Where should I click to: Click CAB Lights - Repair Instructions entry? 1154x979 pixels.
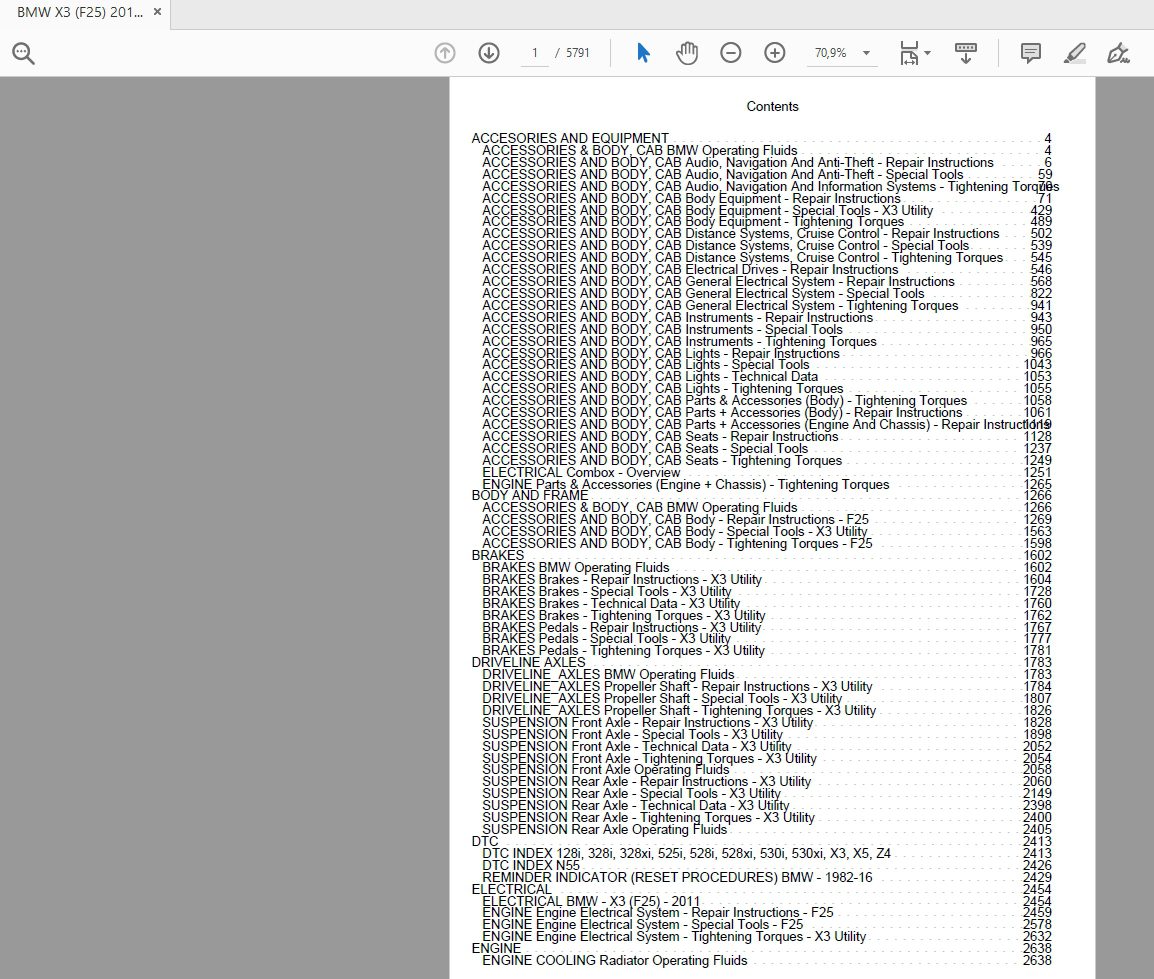(661, 353)
